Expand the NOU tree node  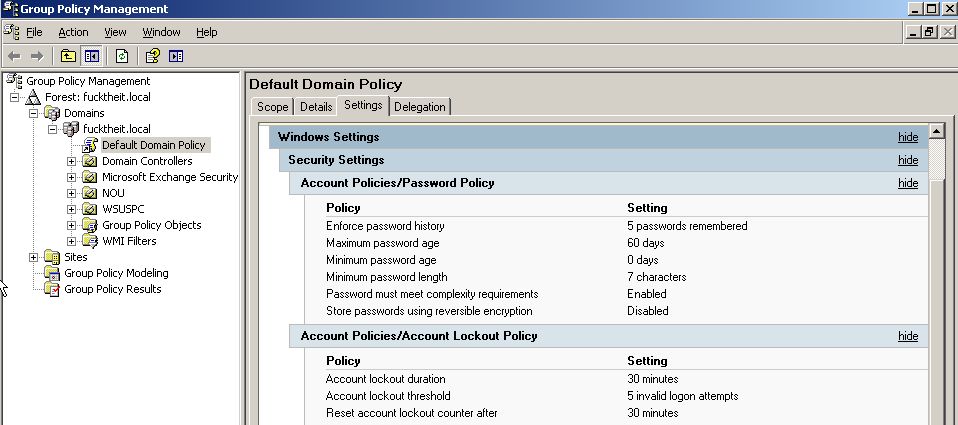[x=71, y=193]
